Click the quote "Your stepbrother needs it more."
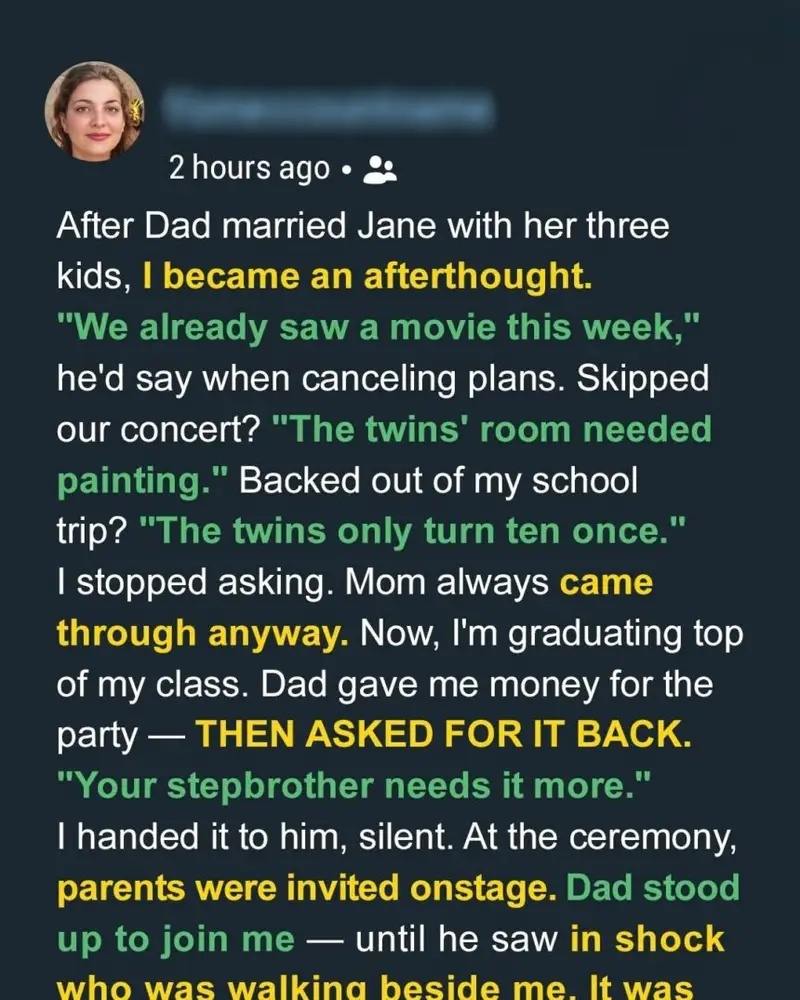The width and height of the screenshot is (800, 1000). coord(355,786)
